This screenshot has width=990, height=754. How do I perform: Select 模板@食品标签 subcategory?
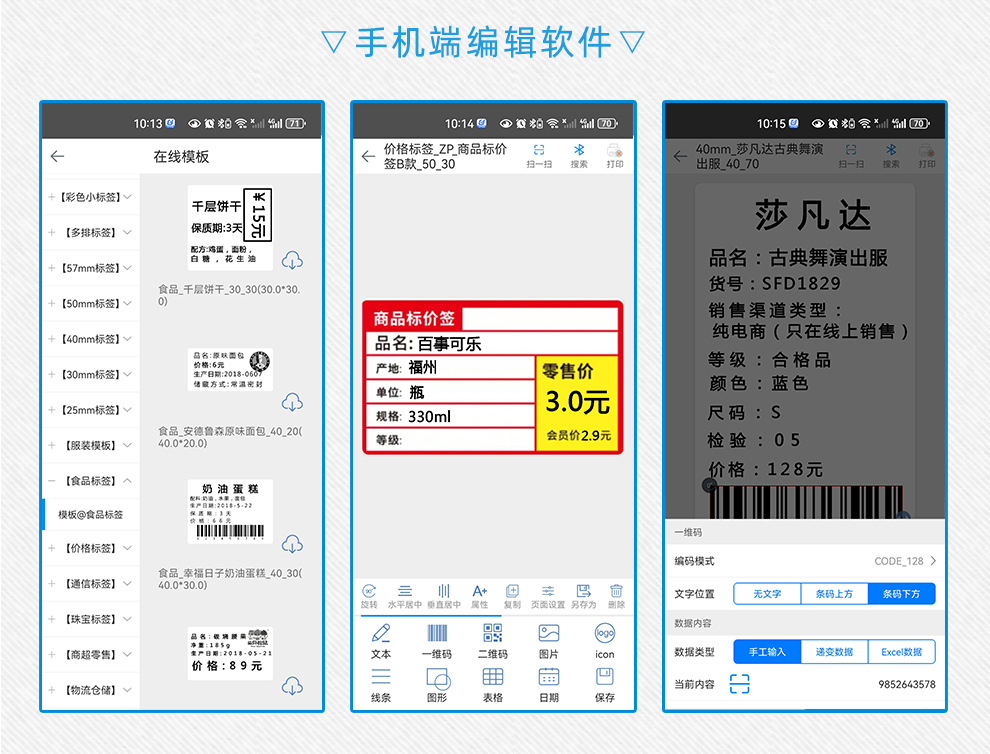click(x=91, y=515)
